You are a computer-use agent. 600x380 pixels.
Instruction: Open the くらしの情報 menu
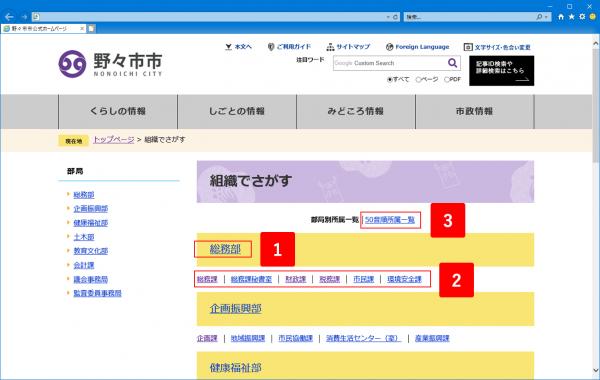point(118,111)
